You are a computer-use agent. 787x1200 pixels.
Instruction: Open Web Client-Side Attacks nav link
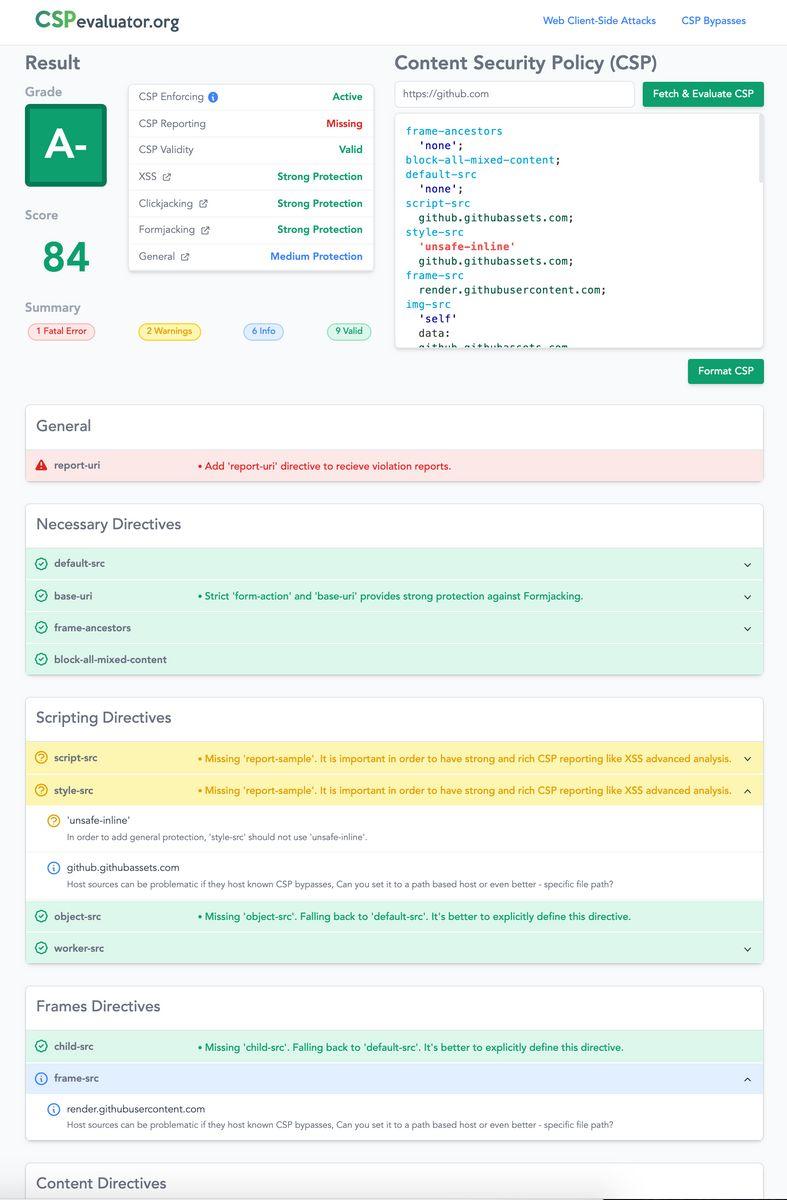[x=599, y=20]
